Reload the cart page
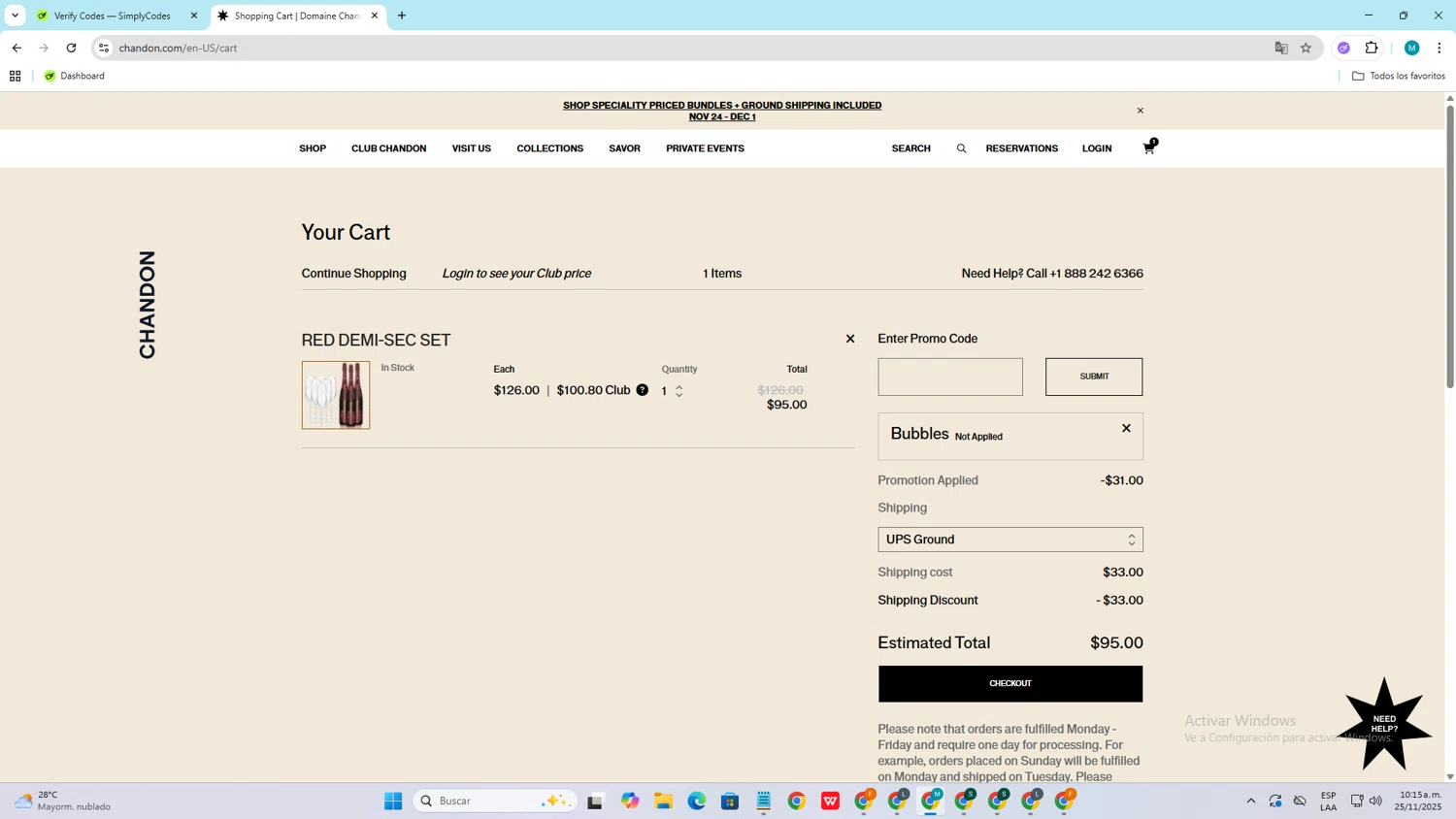The width and height of the screenshot is (1456, 819). point(71,48)
